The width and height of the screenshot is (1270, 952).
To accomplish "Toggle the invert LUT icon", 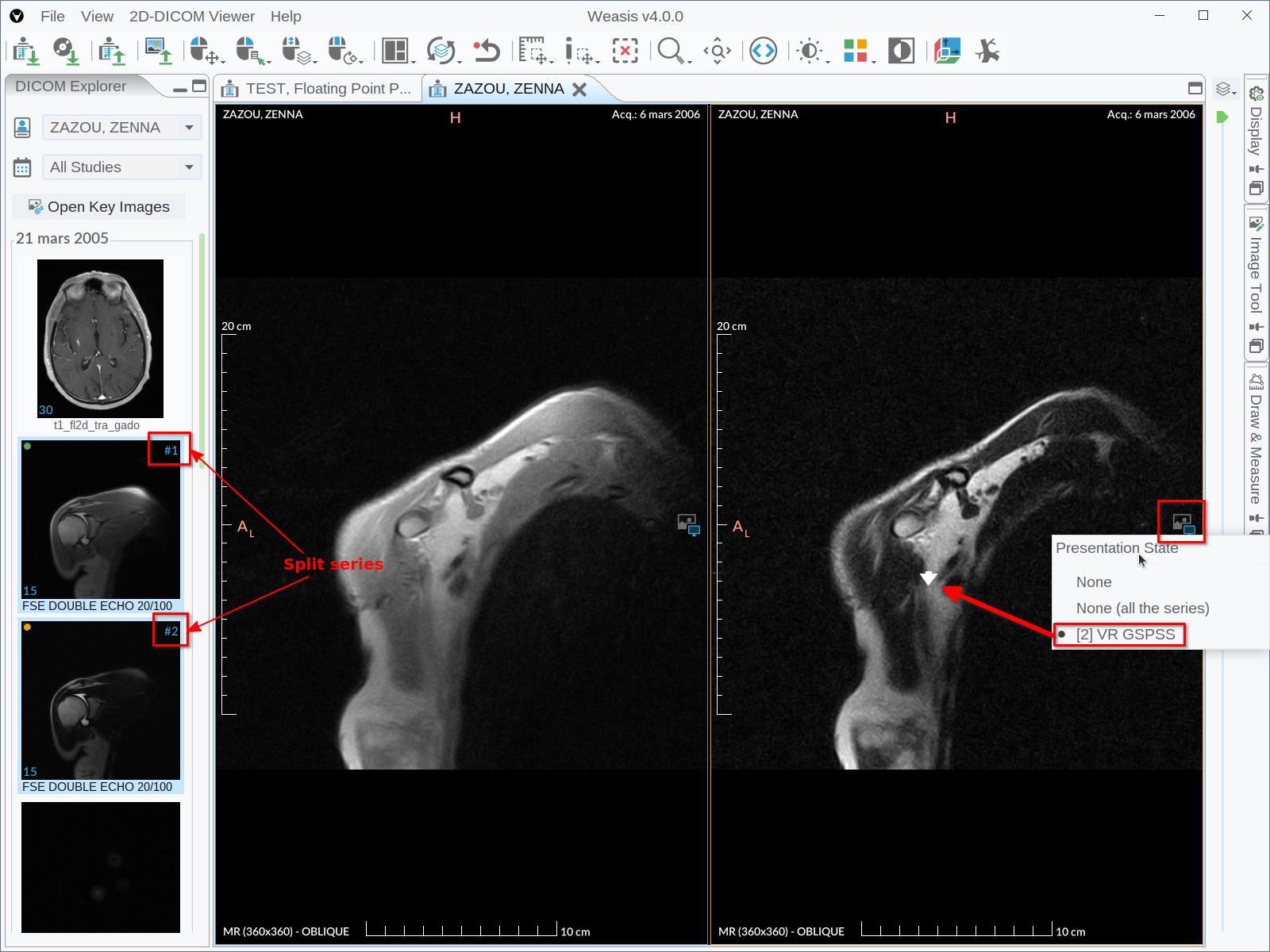I will coord(900,50).
